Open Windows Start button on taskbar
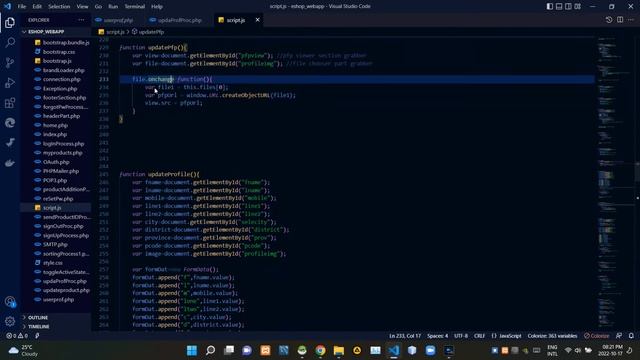The image size is (640, 360). click(x=192, y=351)
